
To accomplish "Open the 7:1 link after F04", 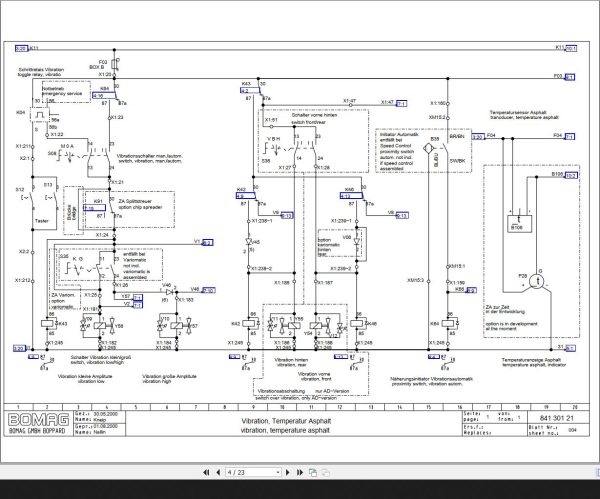I will pyautogui.click(x=569, y=137).
